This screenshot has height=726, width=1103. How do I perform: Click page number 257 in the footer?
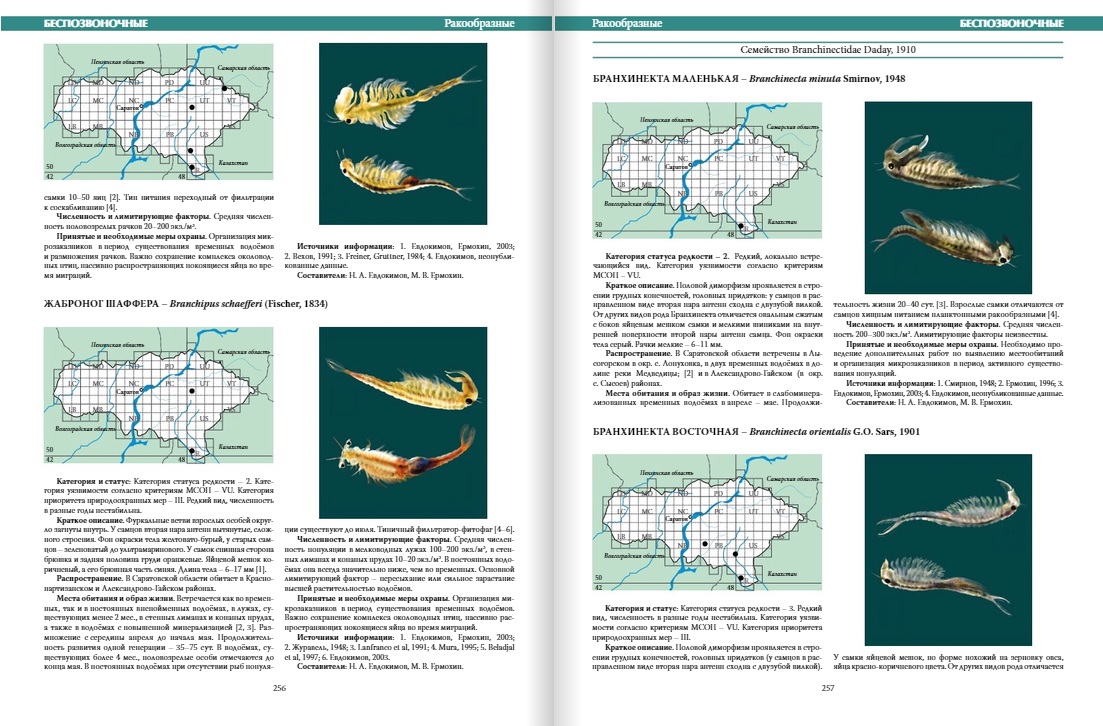click(828, 688)
